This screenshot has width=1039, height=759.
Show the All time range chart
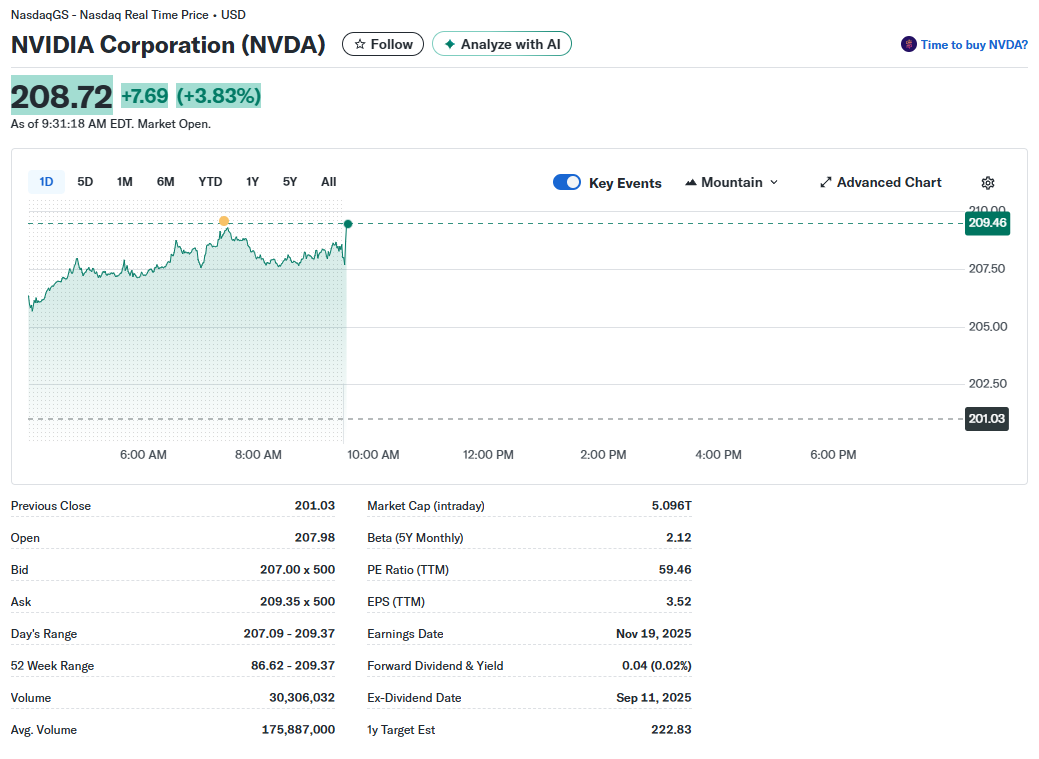click(x=328, y=182)
